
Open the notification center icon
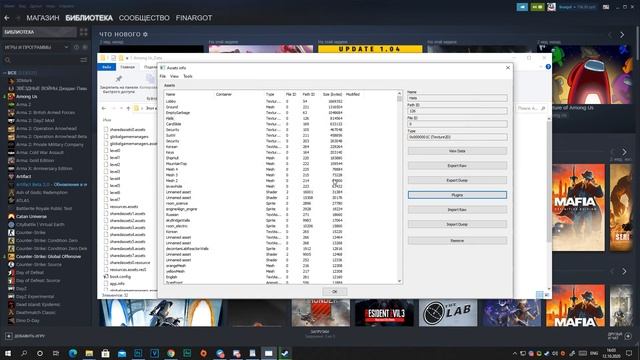[x=629, y=353]
